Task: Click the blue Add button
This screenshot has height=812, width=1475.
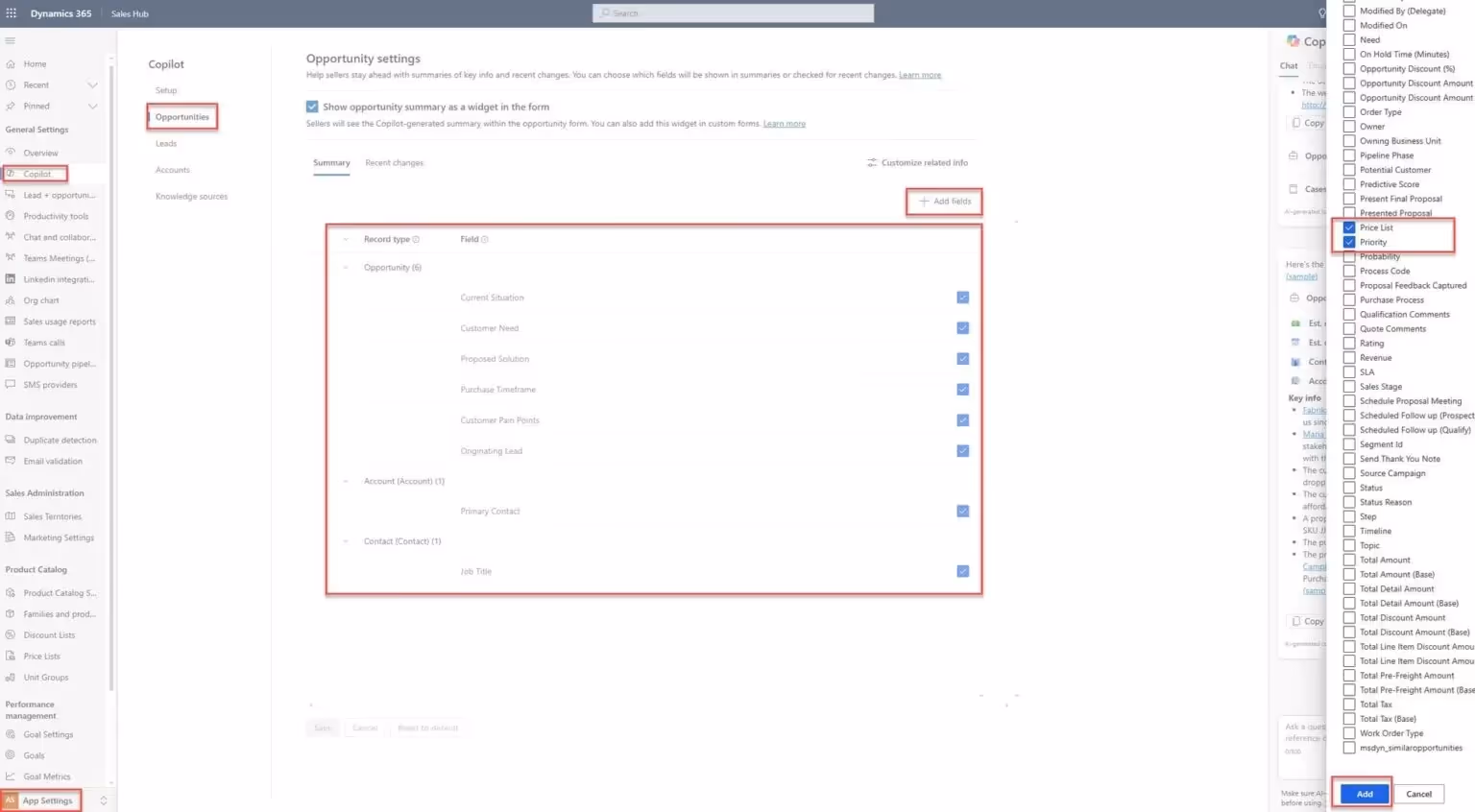Action: [x=1365, y=794]
